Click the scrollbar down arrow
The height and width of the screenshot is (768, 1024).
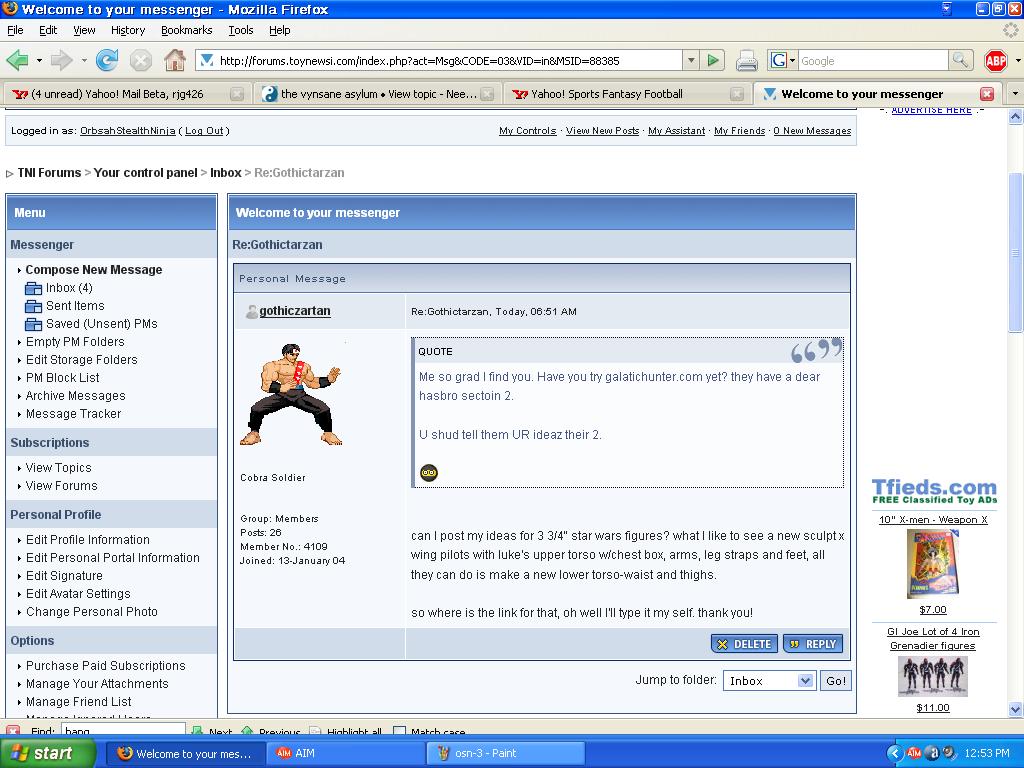click(1016, 709)
